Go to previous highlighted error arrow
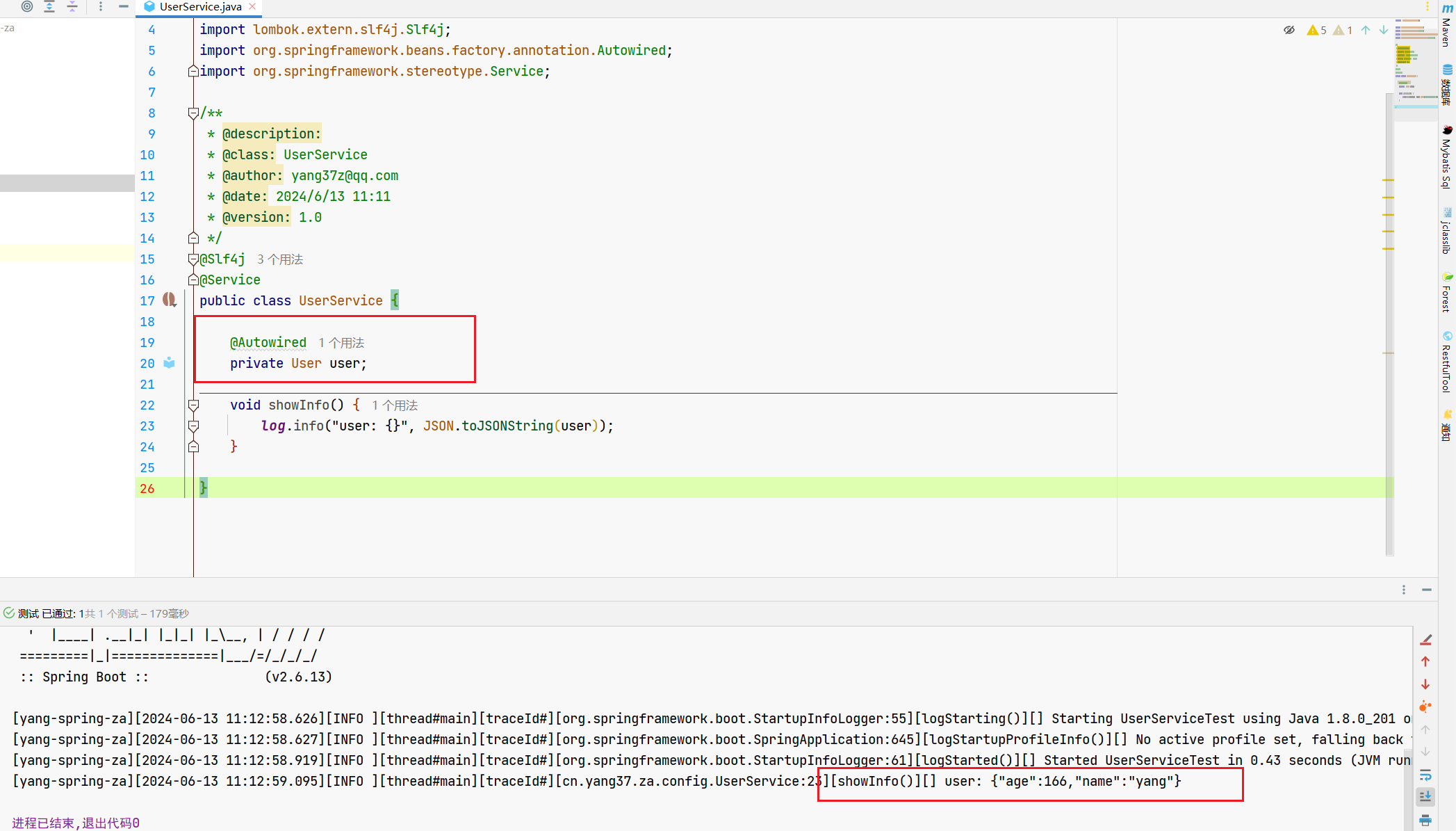 [x=1366, y=30]
